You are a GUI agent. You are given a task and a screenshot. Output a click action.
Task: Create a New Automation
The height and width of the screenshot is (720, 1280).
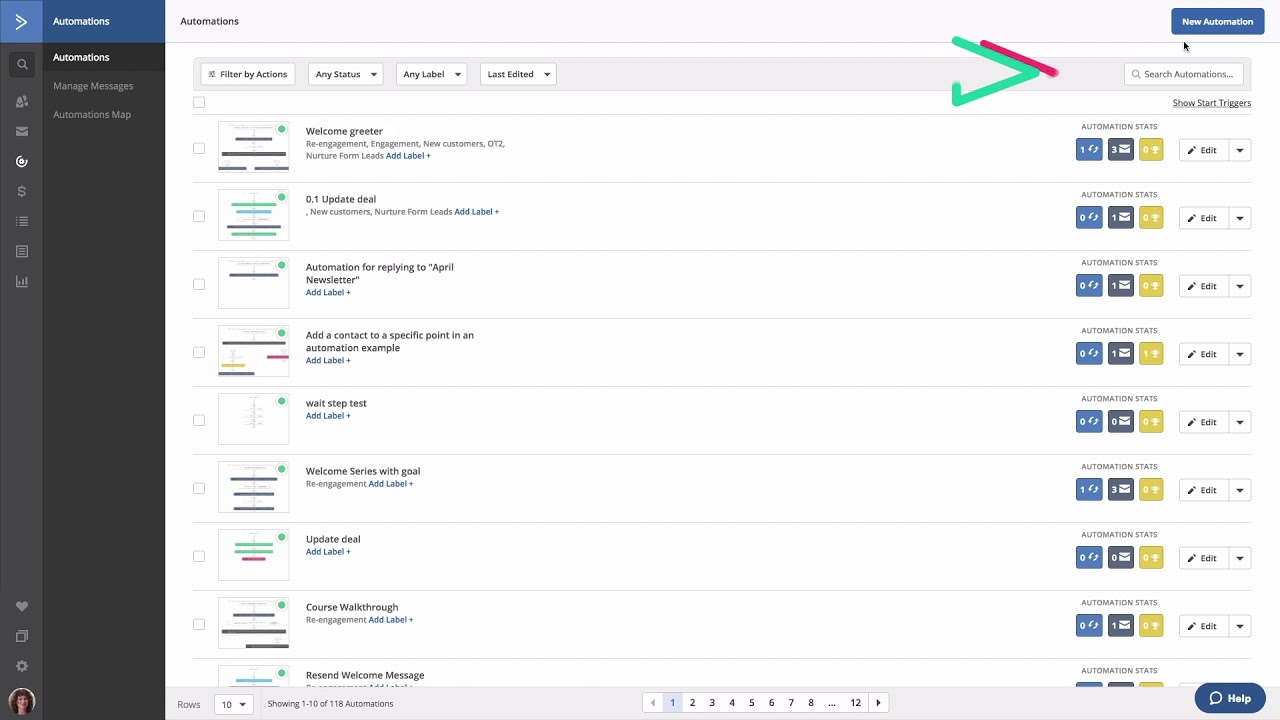pyautogui.click(x=1217, y=21)
